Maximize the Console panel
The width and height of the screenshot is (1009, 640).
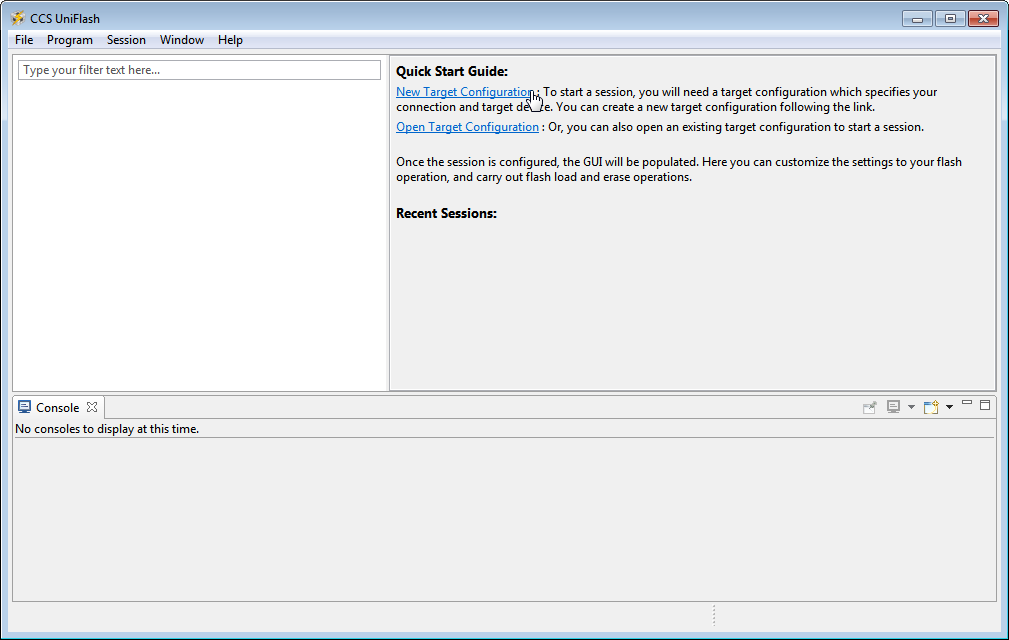985,404
